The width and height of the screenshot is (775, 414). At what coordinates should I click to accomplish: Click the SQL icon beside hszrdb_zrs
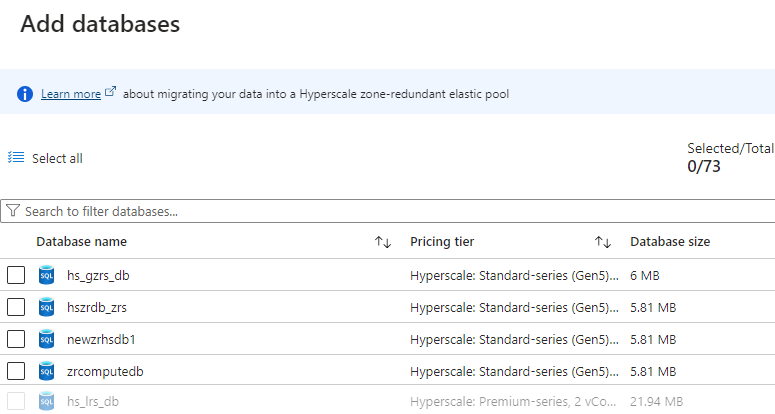(x=46, y=307)
